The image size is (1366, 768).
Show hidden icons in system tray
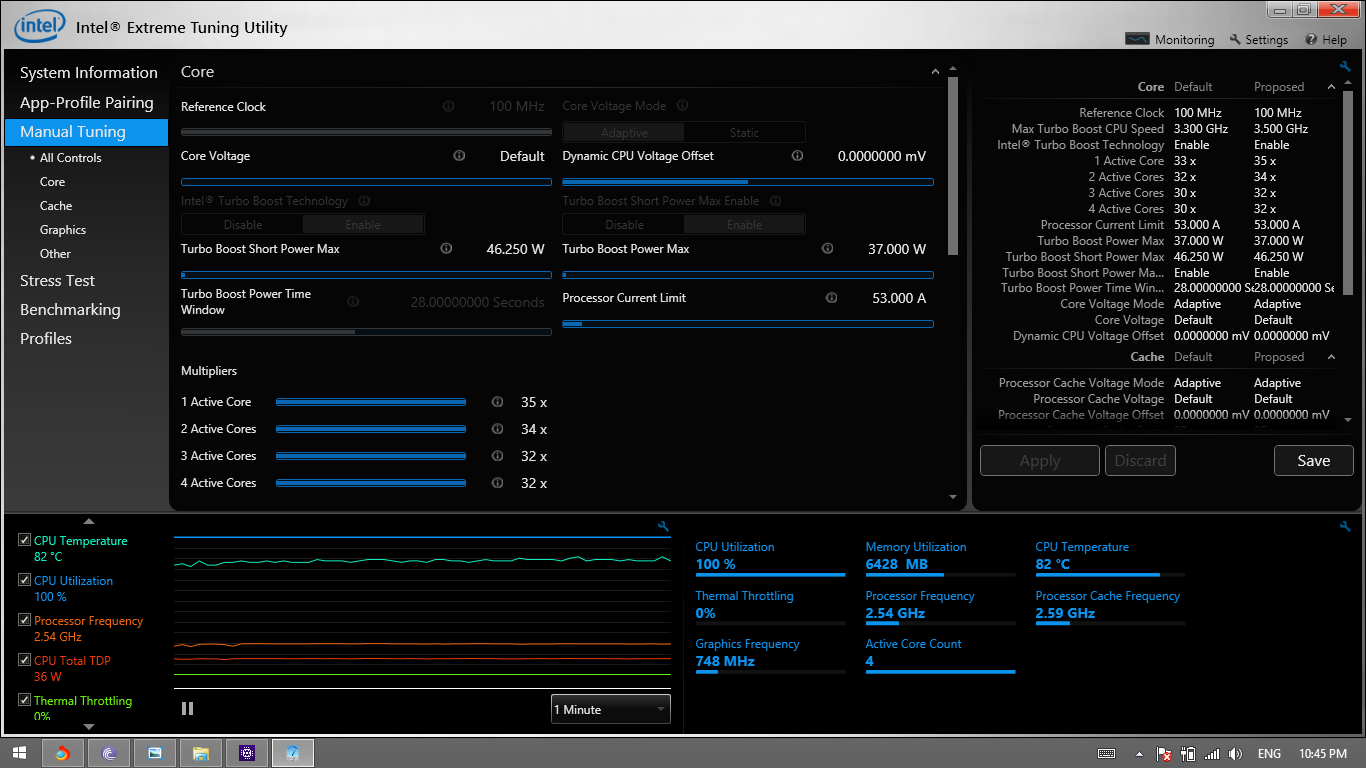point(1139,753)
